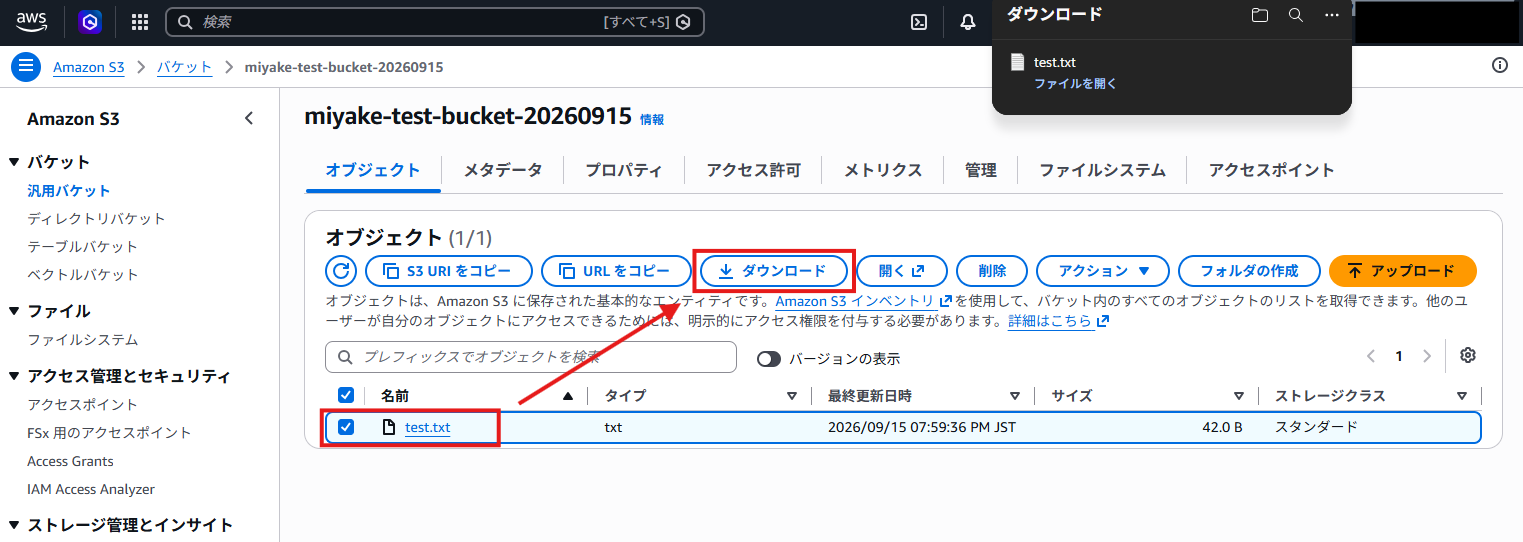The width and height of the screenshot is (1523, 542).
Task: Click Open file link in downloads popup
Action: [1075, 84]
